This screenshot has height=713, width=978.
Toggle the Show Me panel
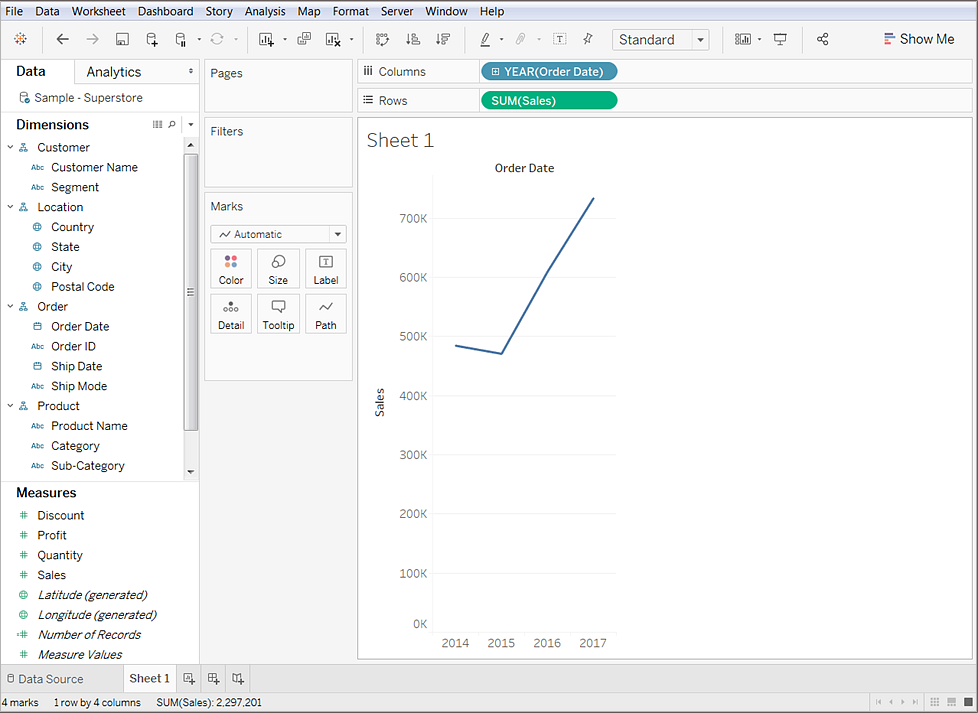[918, 39]
